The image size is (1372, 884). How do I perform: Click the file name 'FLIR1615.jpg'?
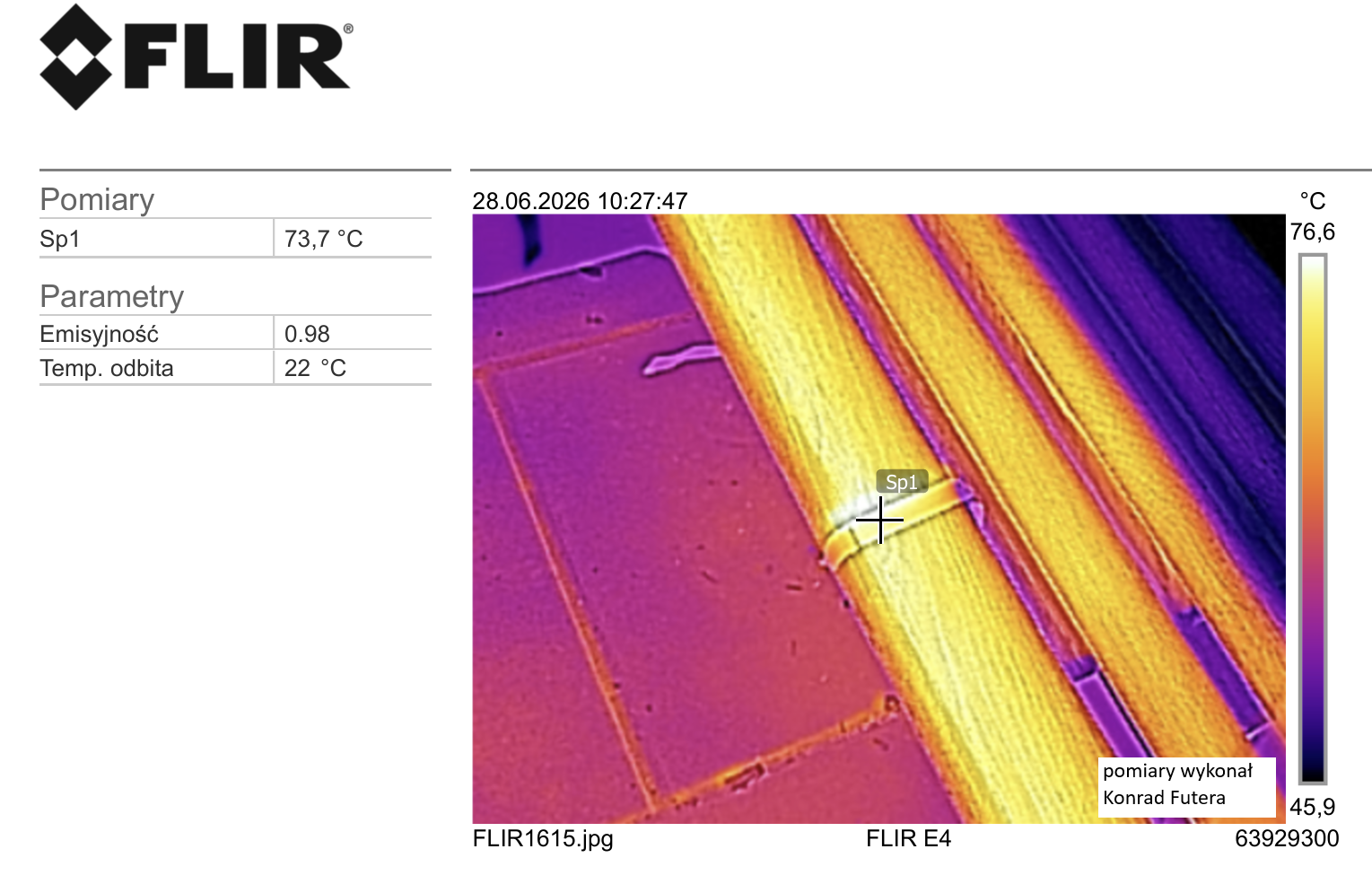click(x=543, y=839)
